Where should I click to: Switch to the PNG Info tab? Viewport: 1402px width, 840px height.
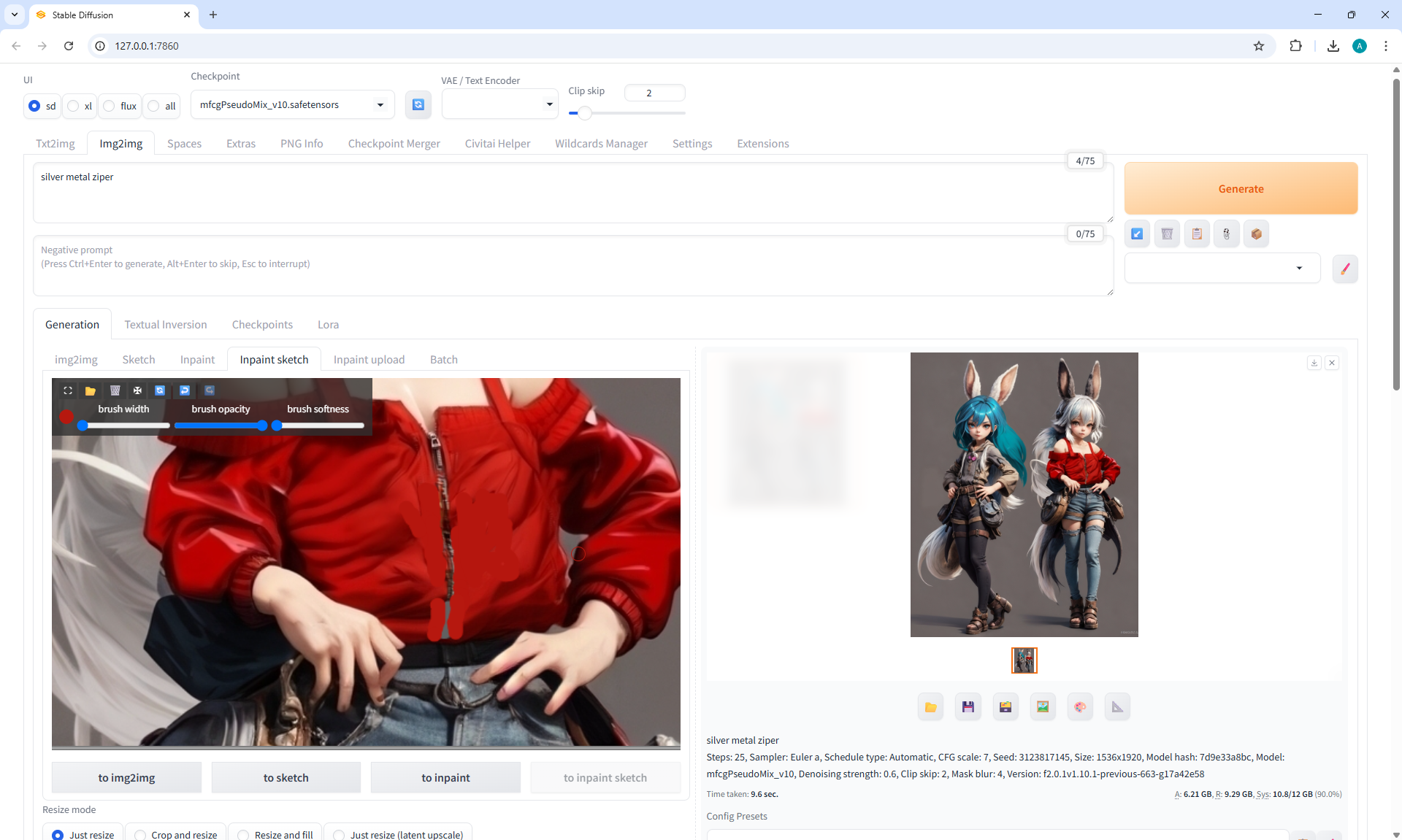302,144
